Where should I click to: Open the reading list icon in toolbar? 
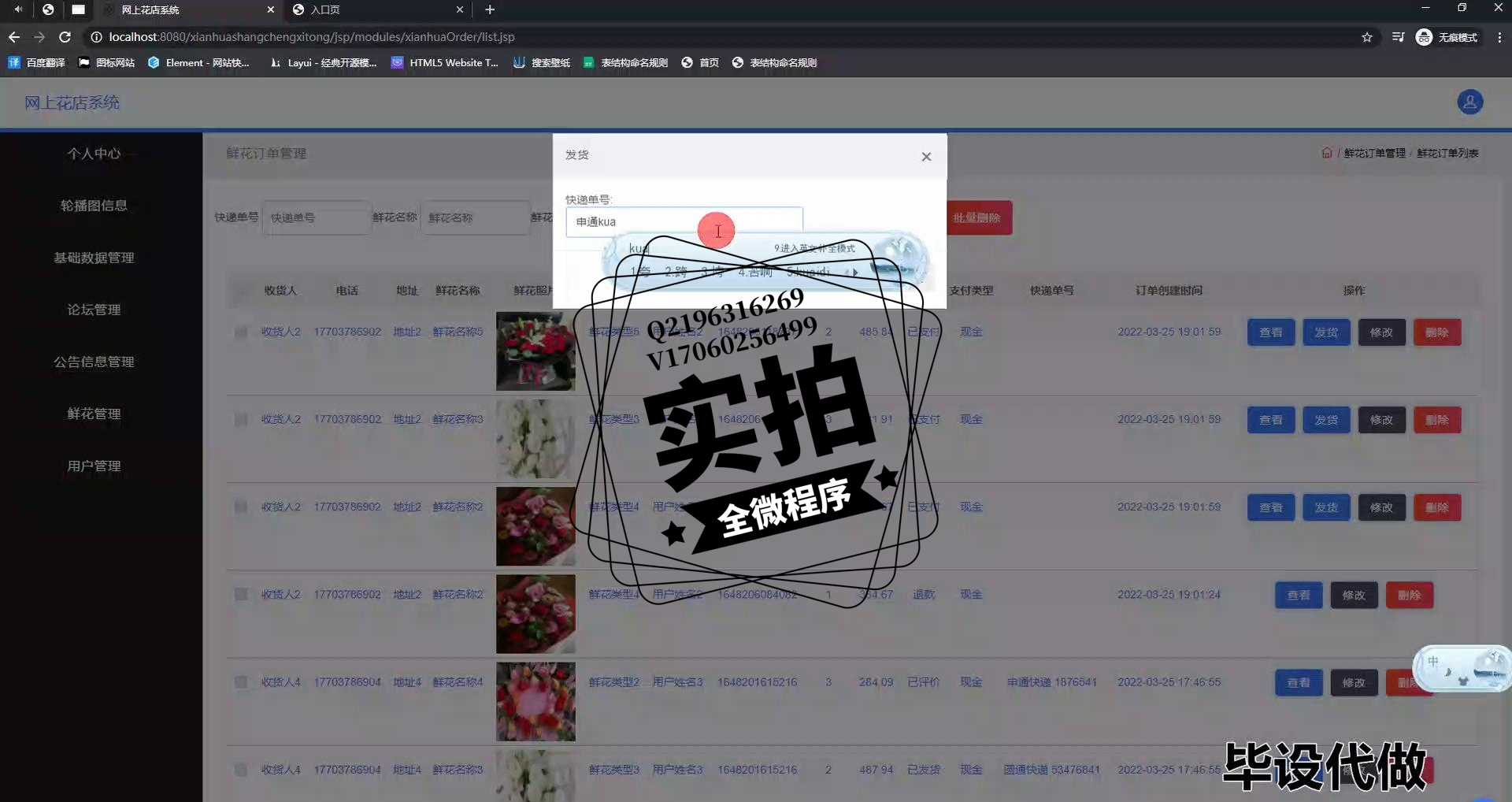[1398, 37]
